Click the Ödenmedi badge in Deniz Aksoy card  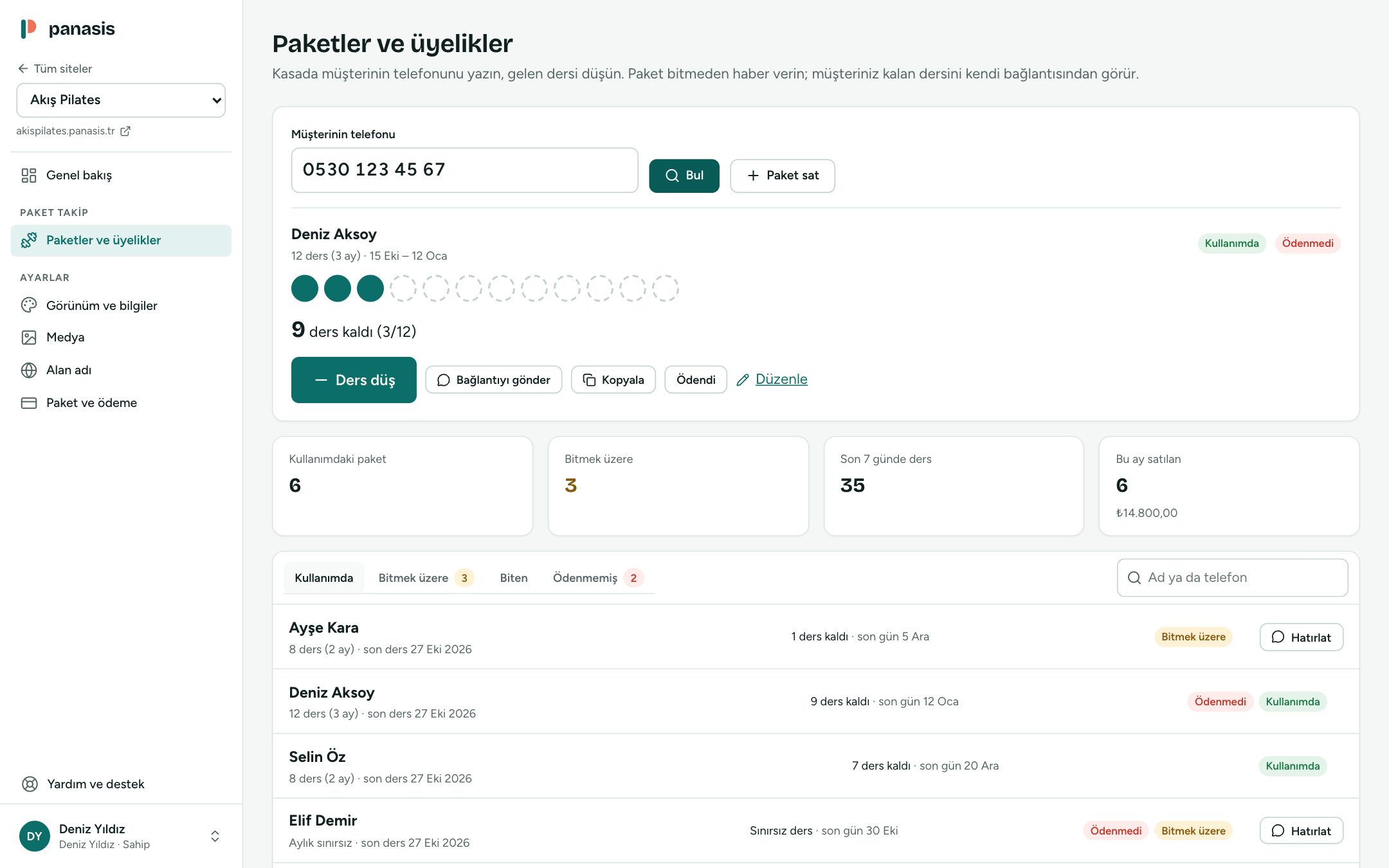click(1307, 243)
